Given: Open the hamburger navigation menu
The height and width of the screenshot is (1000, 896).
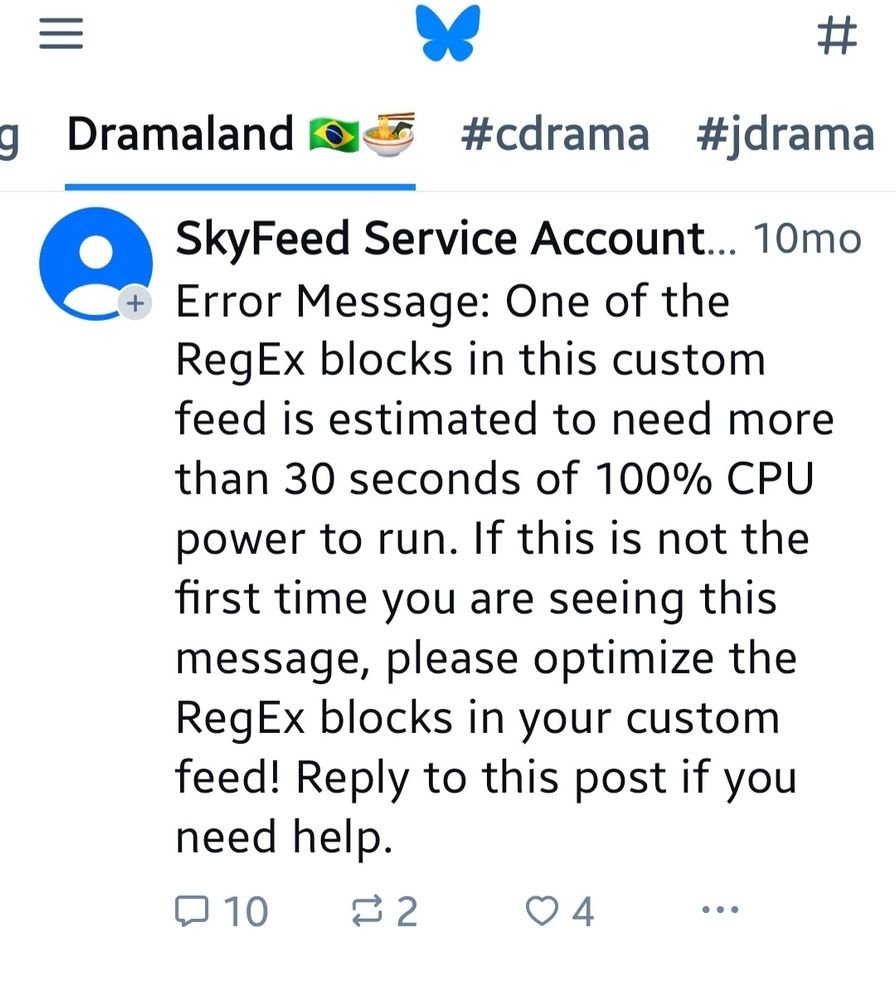Looking at the screenshot, I should (x=60, y=36).
